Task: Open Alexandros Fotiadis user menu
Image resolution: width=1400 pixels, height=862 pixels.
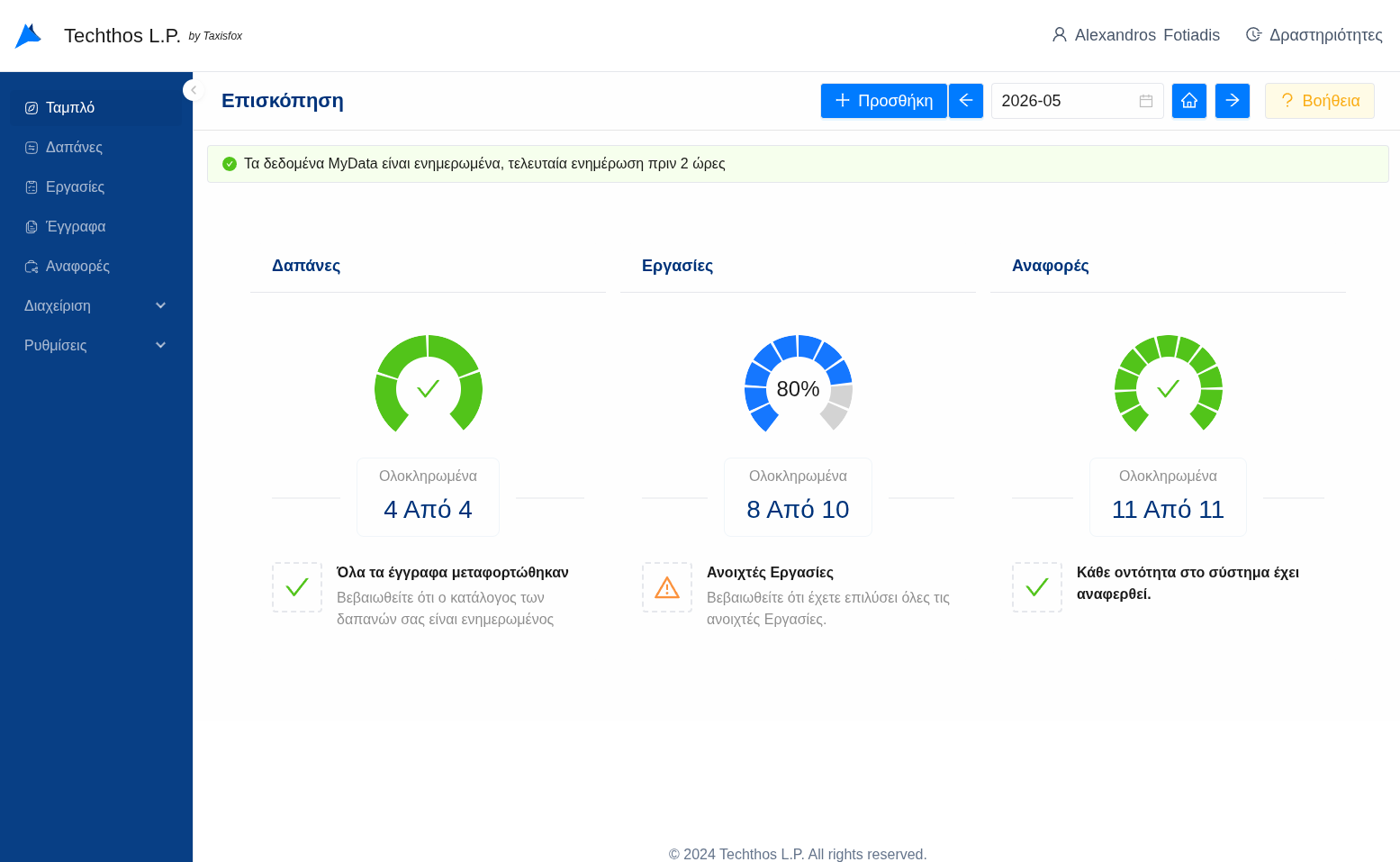Action: [x=1136, y=35]
